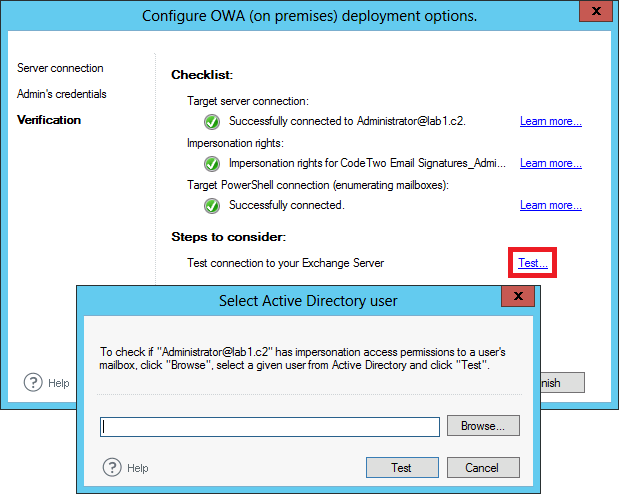The image size is (619, 494).
Task: Open Learn more link for Impersonation rights
Action: coord(551,163)
